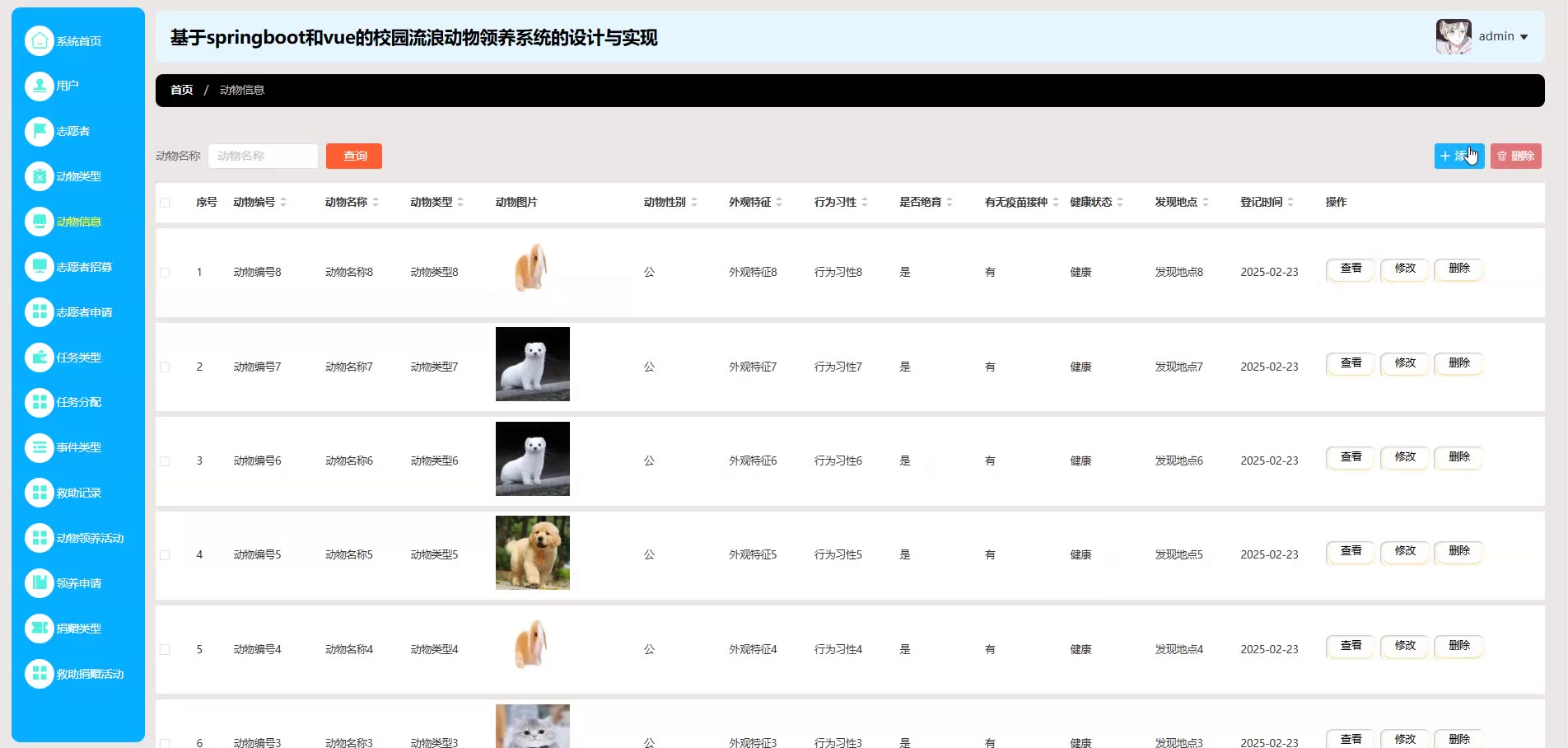Screen dimensions: 1568x748
Task: Click sort arrows next to 登记时间
Action: (x=1290, y=202)
